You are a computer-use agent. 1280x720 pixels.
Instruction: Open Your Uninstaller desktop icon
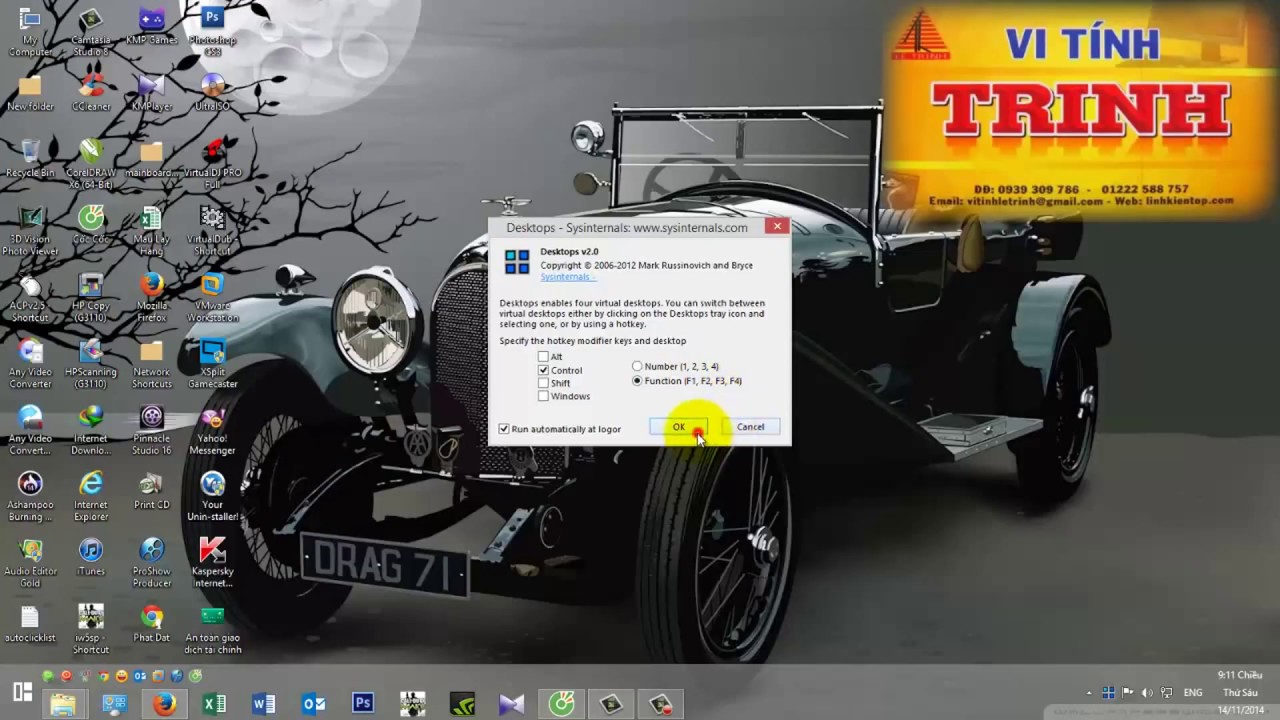tap(212, 495)
